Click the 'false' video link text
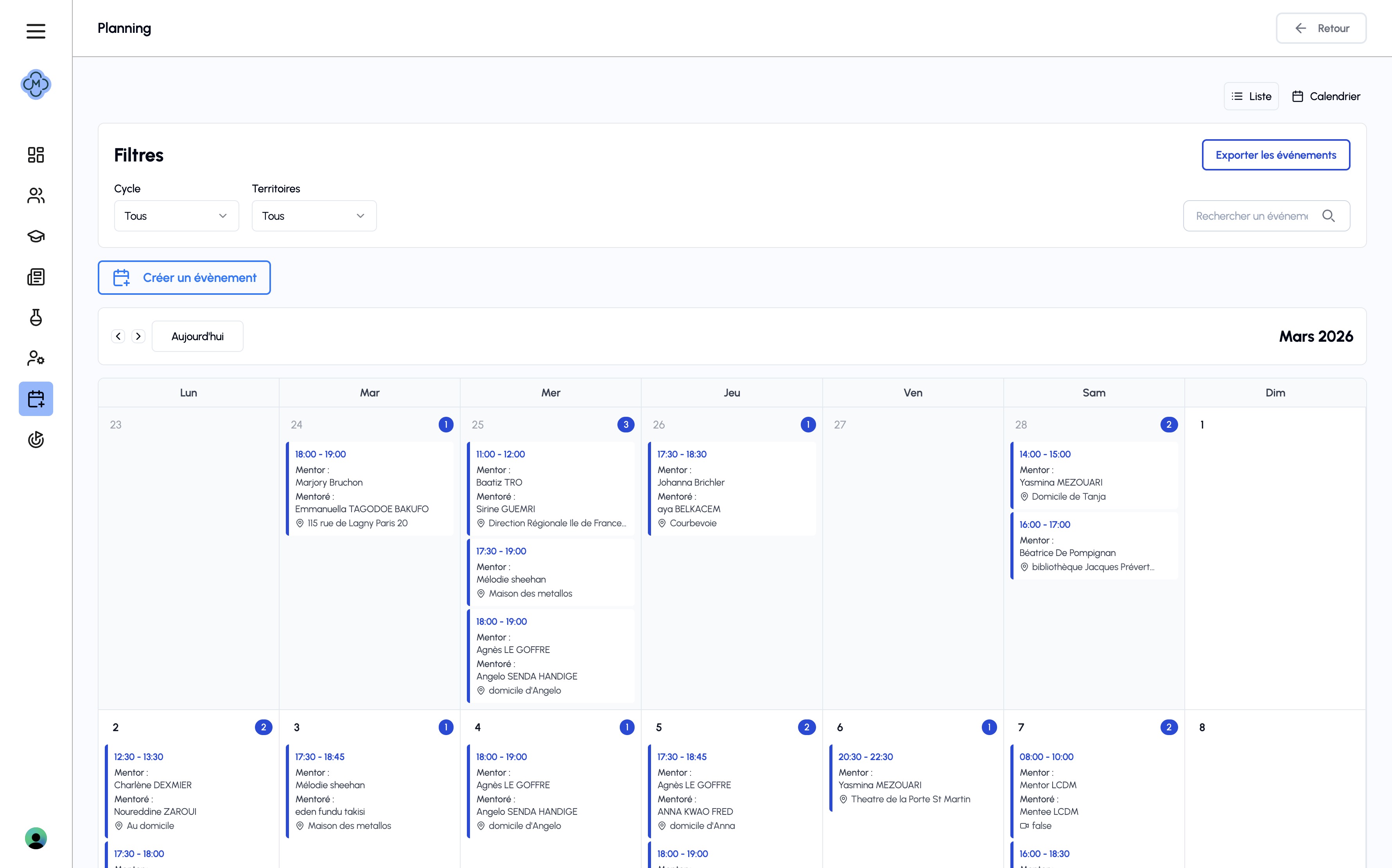1392x868 pixels. (1041, 825)
